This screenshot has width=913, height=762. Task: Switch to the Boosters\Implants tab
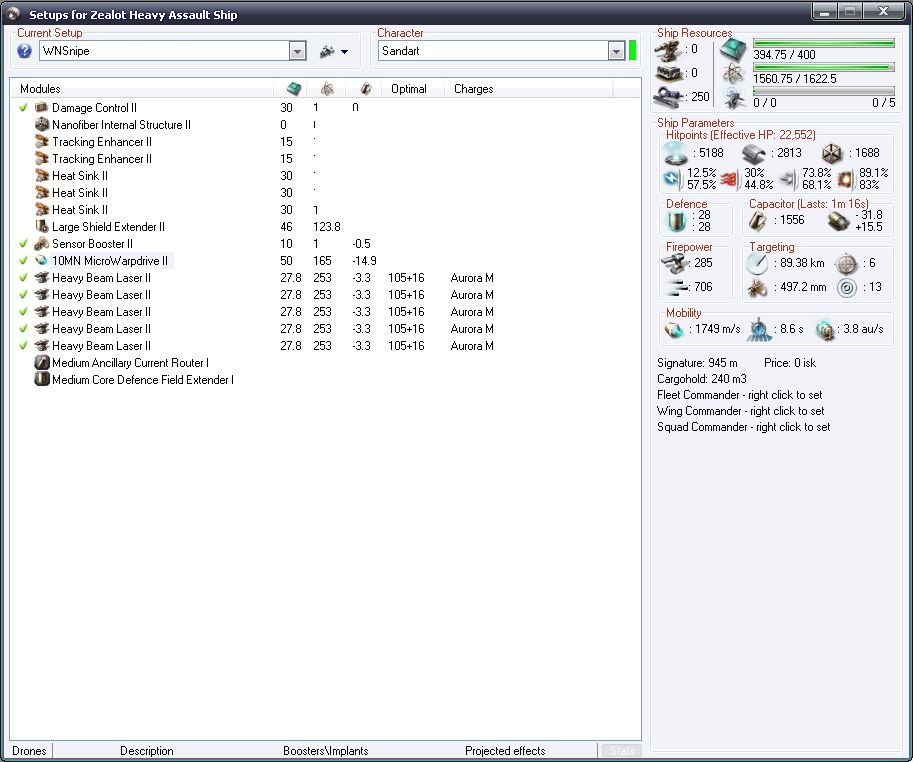[x=325, y=750]
